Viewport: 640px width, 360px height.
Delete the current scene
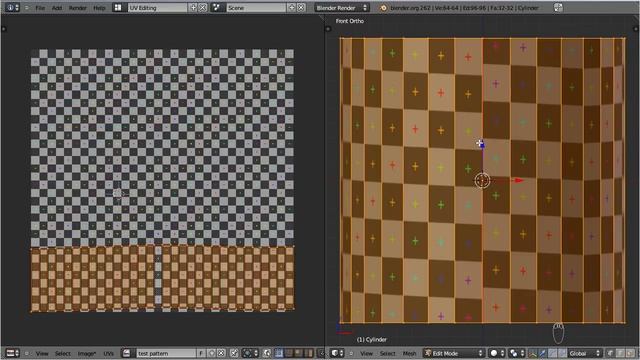coord(301,8)
